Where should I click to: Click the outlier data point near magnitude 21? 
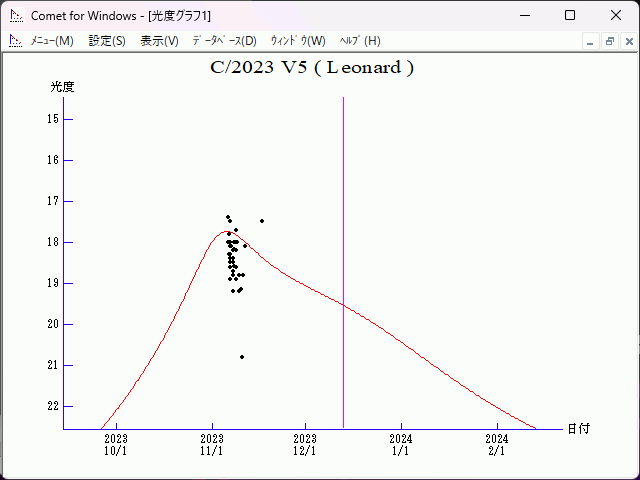click(242, 357)
